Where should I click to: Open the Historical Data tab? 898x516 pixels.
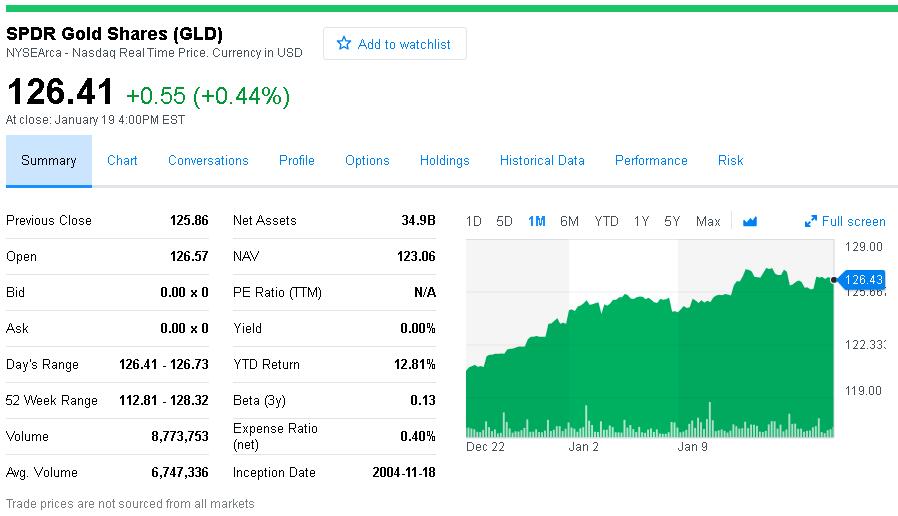pos(542,161)
